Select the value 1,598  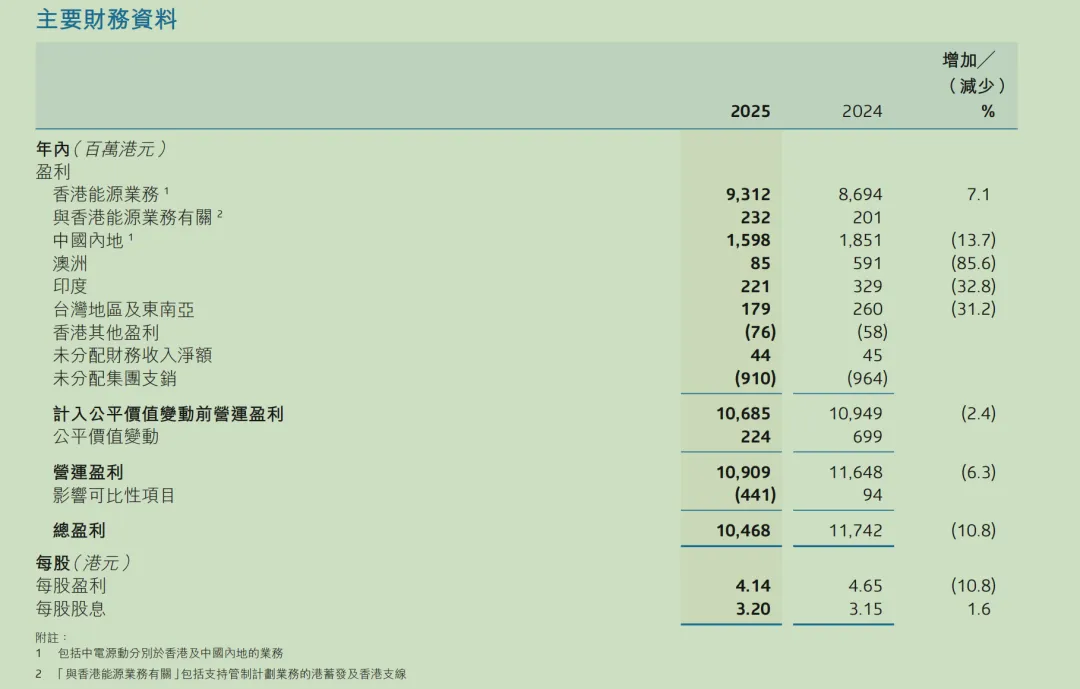click(748, 240)
